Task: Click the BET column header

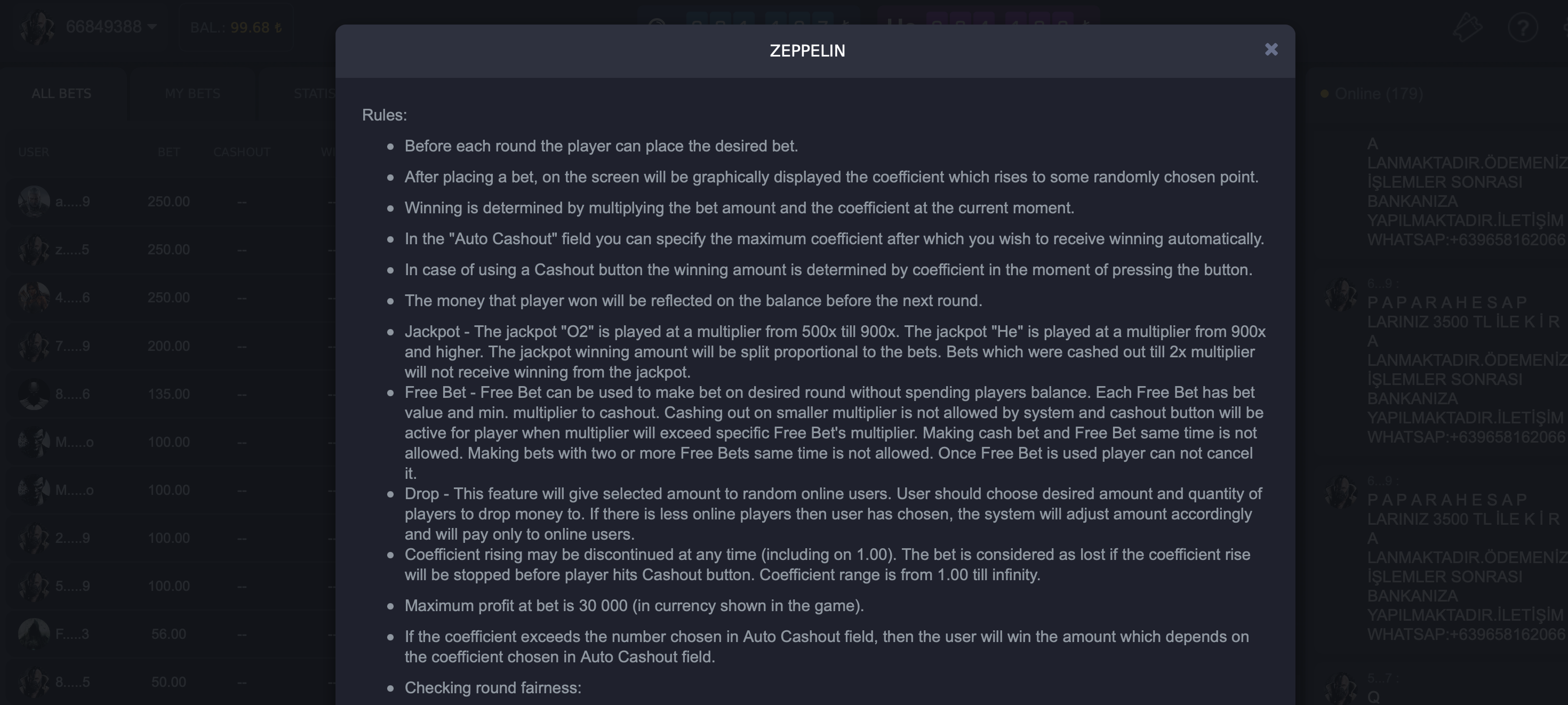Action: (x=169, y=152)
